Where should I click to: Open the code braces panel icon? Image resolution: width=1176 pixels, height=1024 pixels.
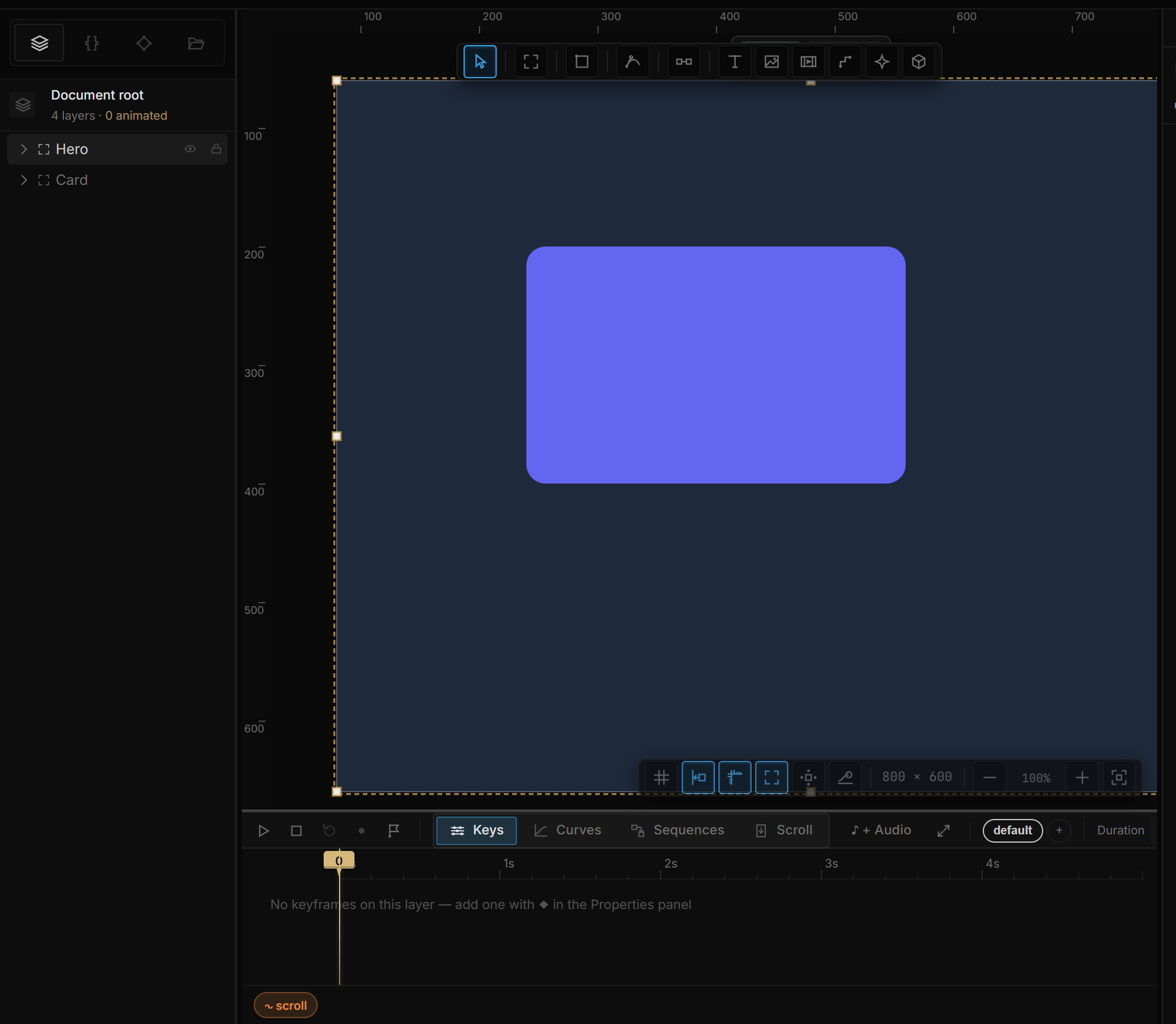(91, 43)
